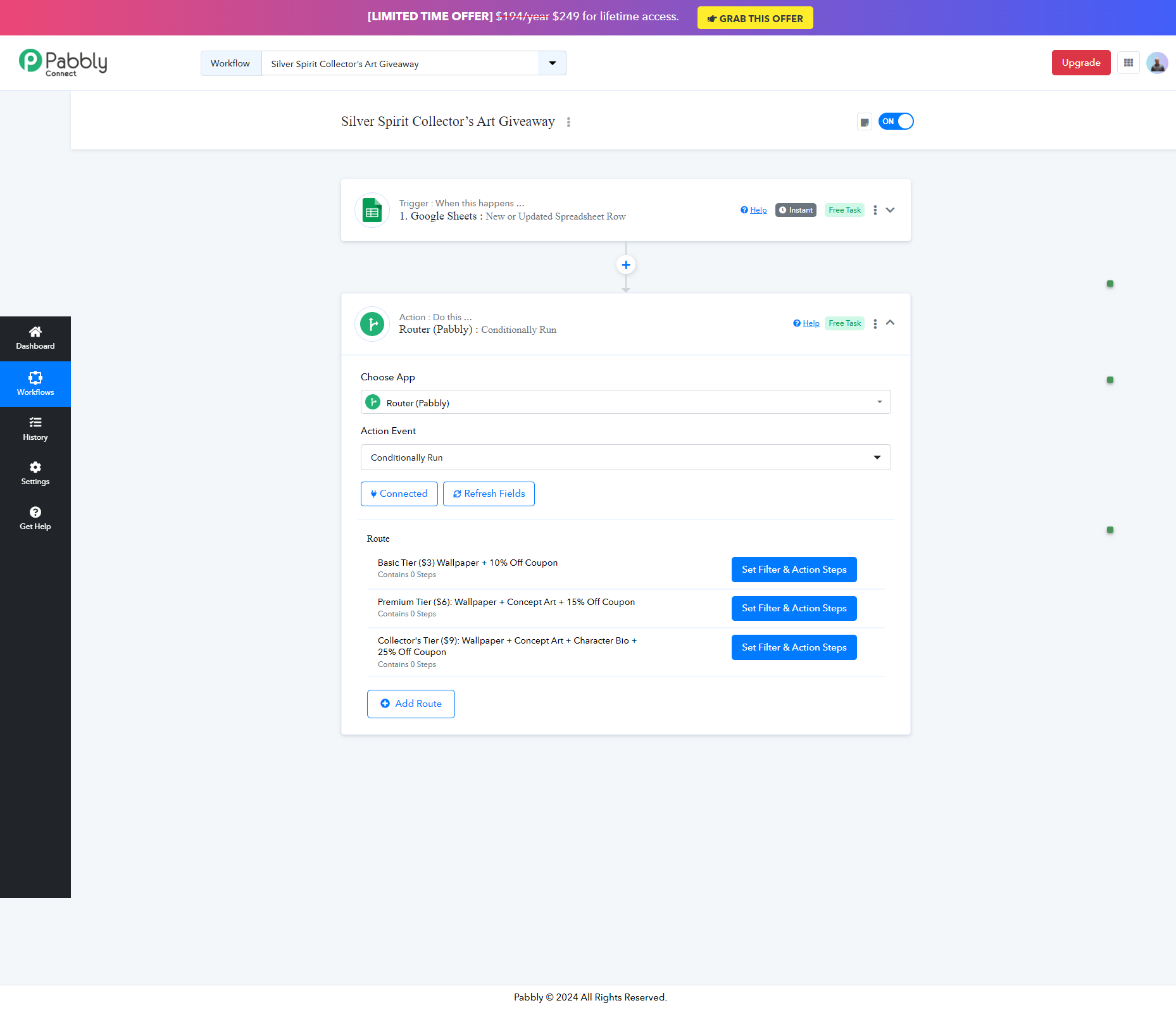Open the workflow notes icon

865,122
